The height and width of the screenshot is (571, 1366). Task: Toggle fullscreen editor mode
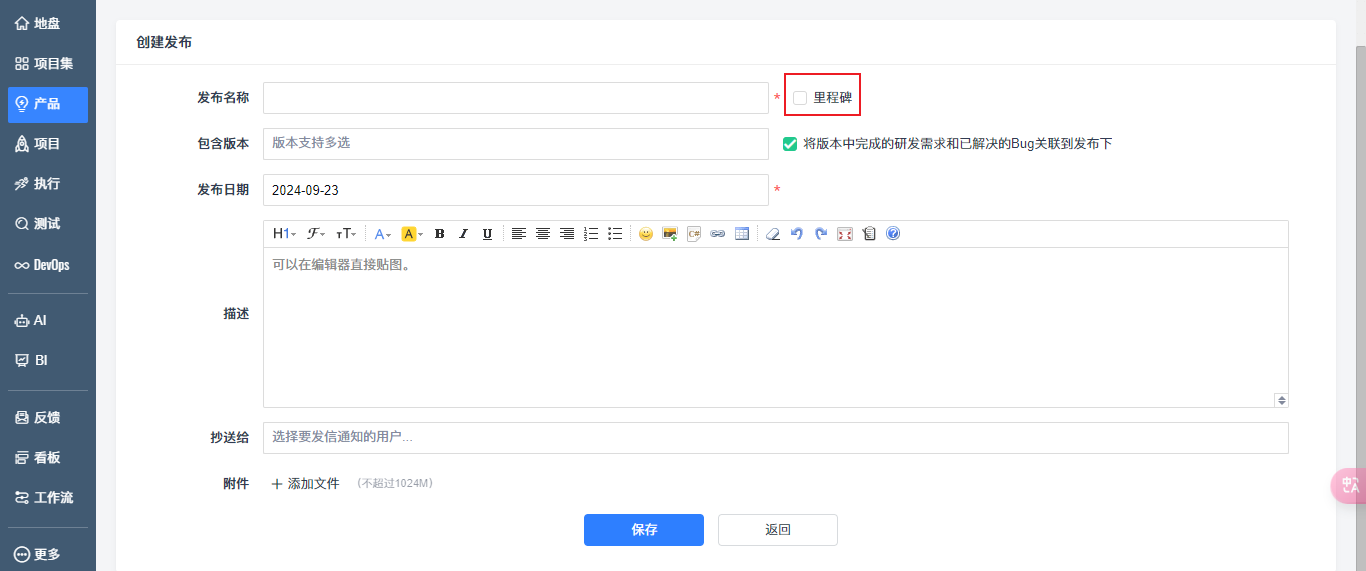click(x=845, y=234)
